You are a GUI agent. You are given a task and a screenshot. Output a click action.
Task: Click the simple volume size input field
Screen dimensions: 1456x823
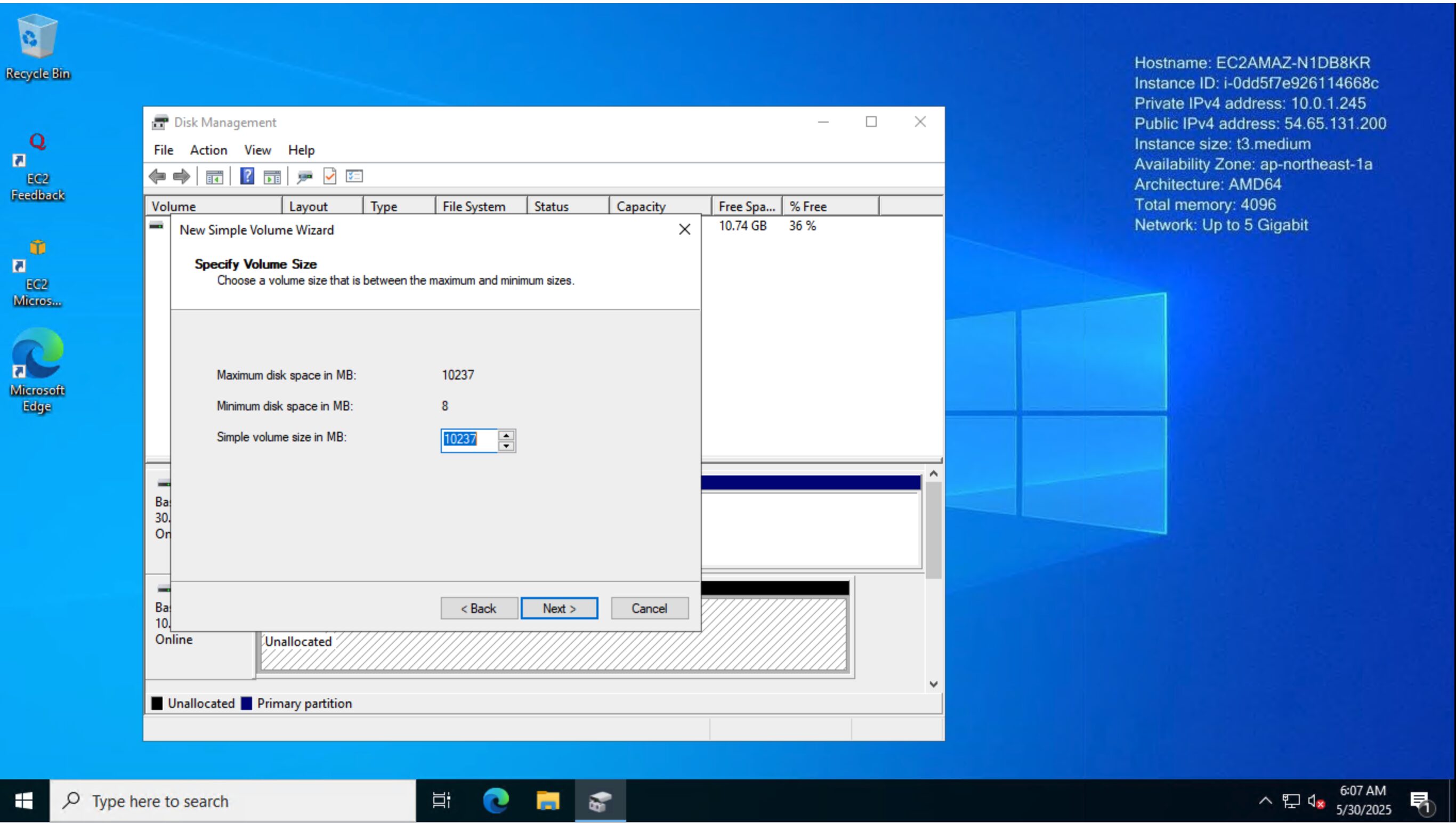pos(469,440)
